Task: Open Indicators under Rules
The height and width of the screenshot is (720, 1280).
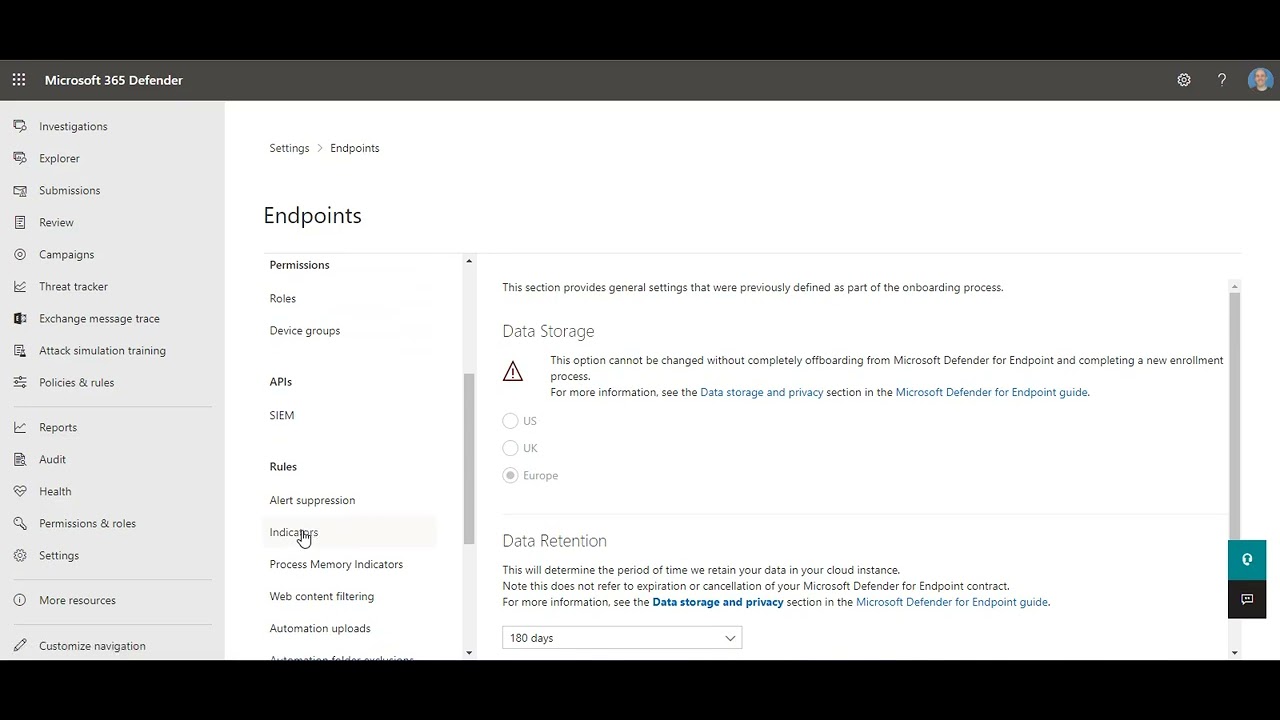Action: tap(294, 532)
